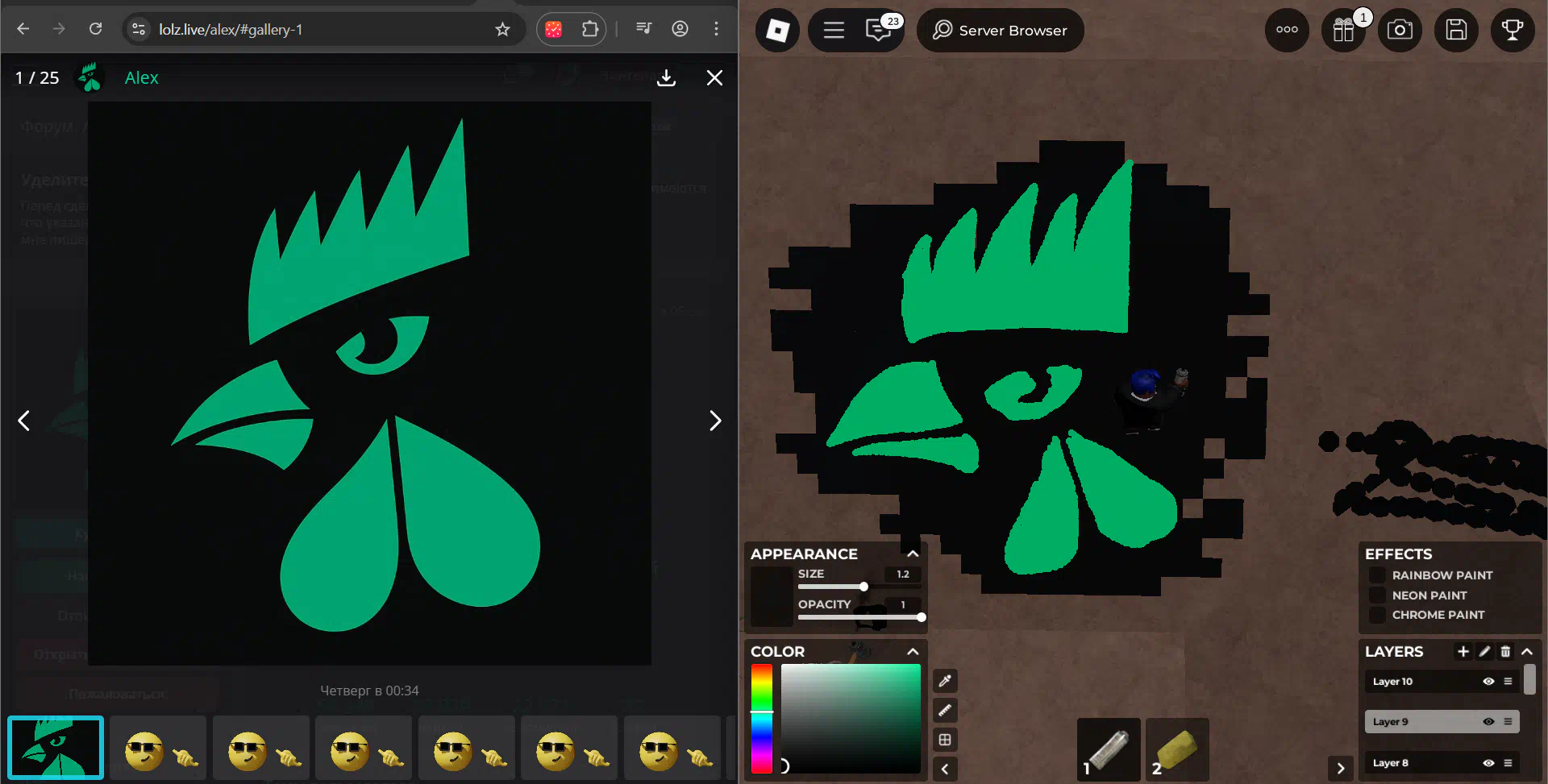Hide Layer 8 with the eye icon
Viewport: 1548px width, 784px height.
pos(1488,762)
